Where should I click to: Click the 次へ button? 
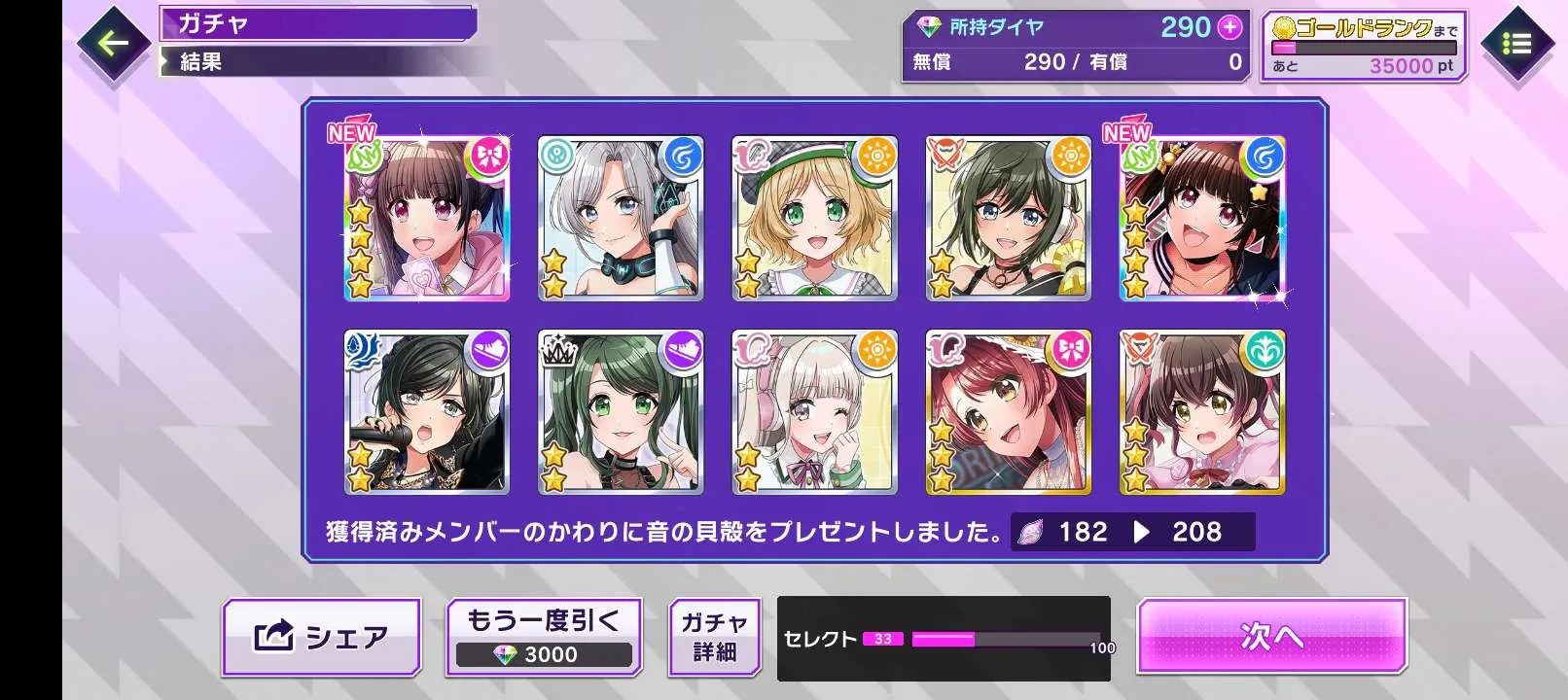point(1271,637)
